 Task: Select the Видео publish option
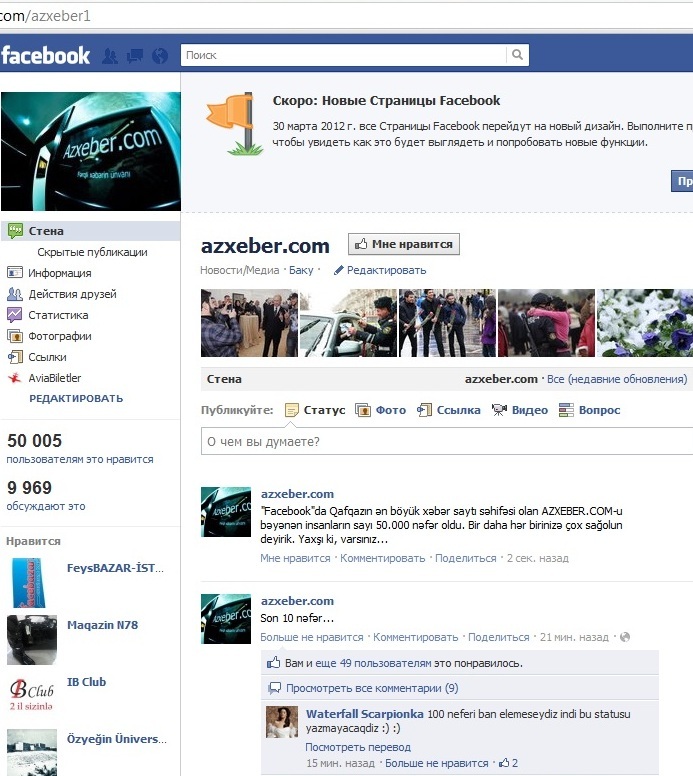[x=520, y=410]
